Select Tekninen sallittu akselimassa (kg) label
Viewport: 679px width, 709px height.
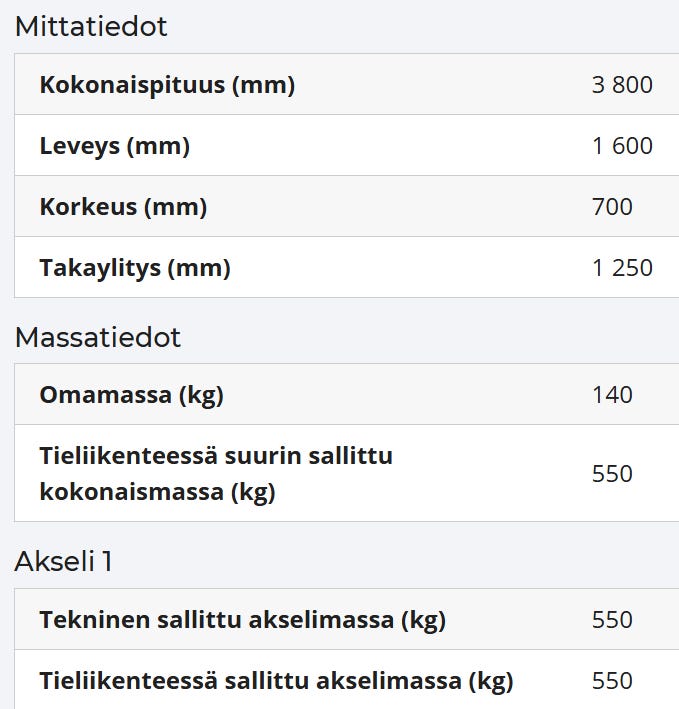243,619
